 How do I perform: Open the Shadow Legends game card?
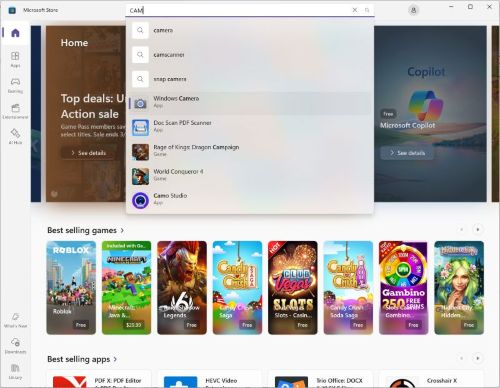182,288
